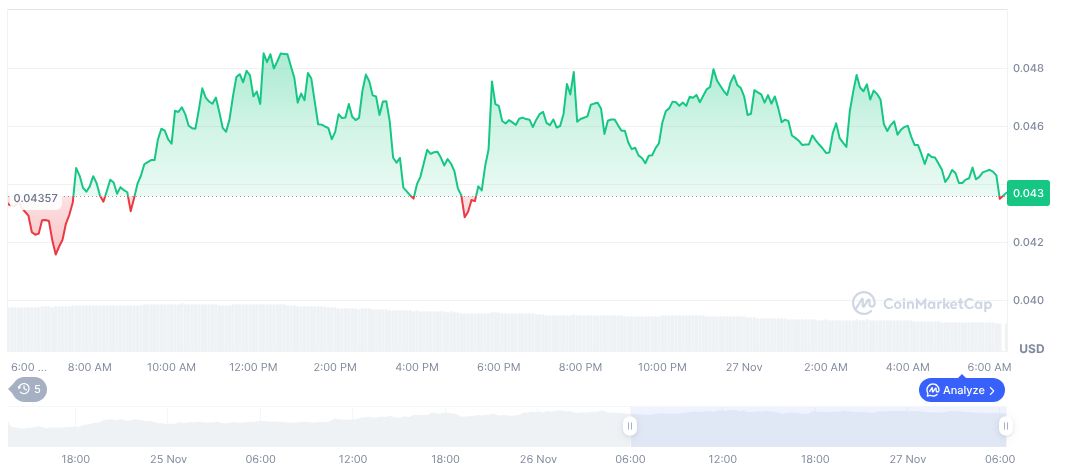Grab the left range selector handle
Image resolution: width=1072 pixels, height=470 pixels.
click(x=630, y=426)
